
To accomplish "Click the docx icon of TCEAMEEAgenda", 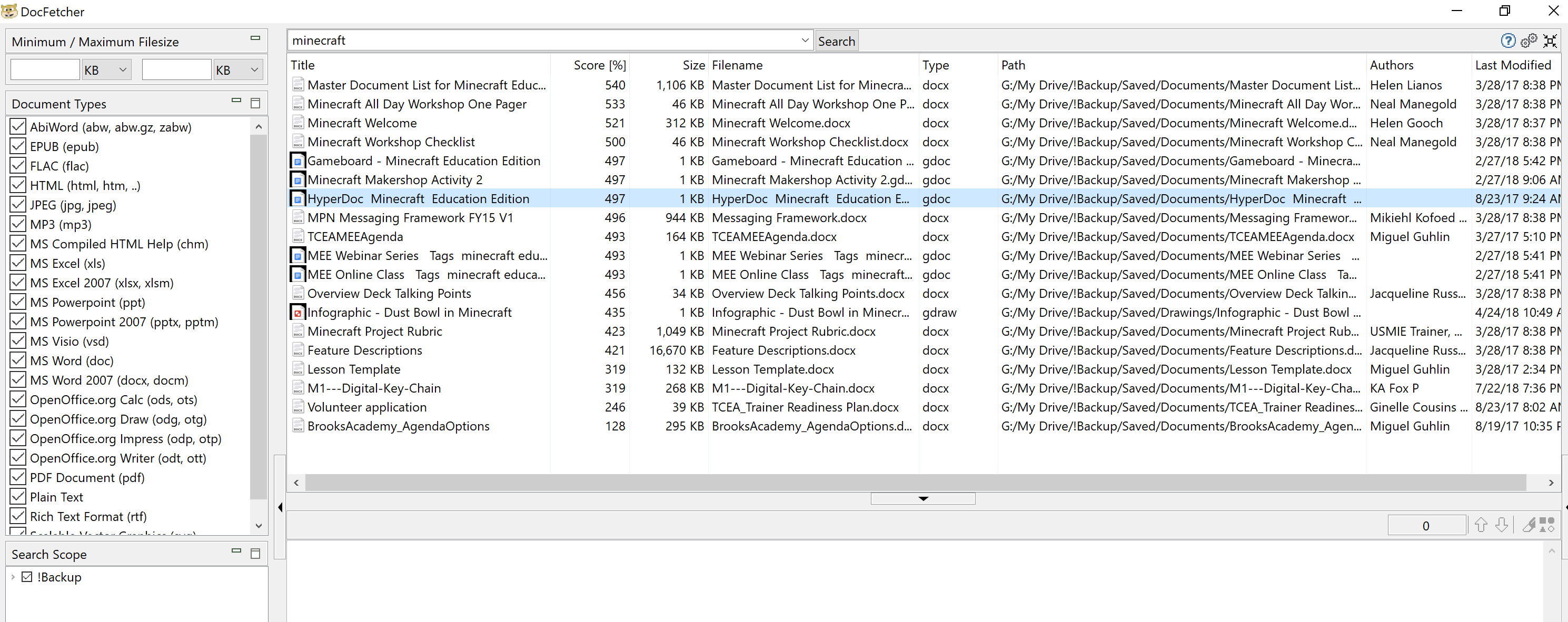I will click(297, 237).
